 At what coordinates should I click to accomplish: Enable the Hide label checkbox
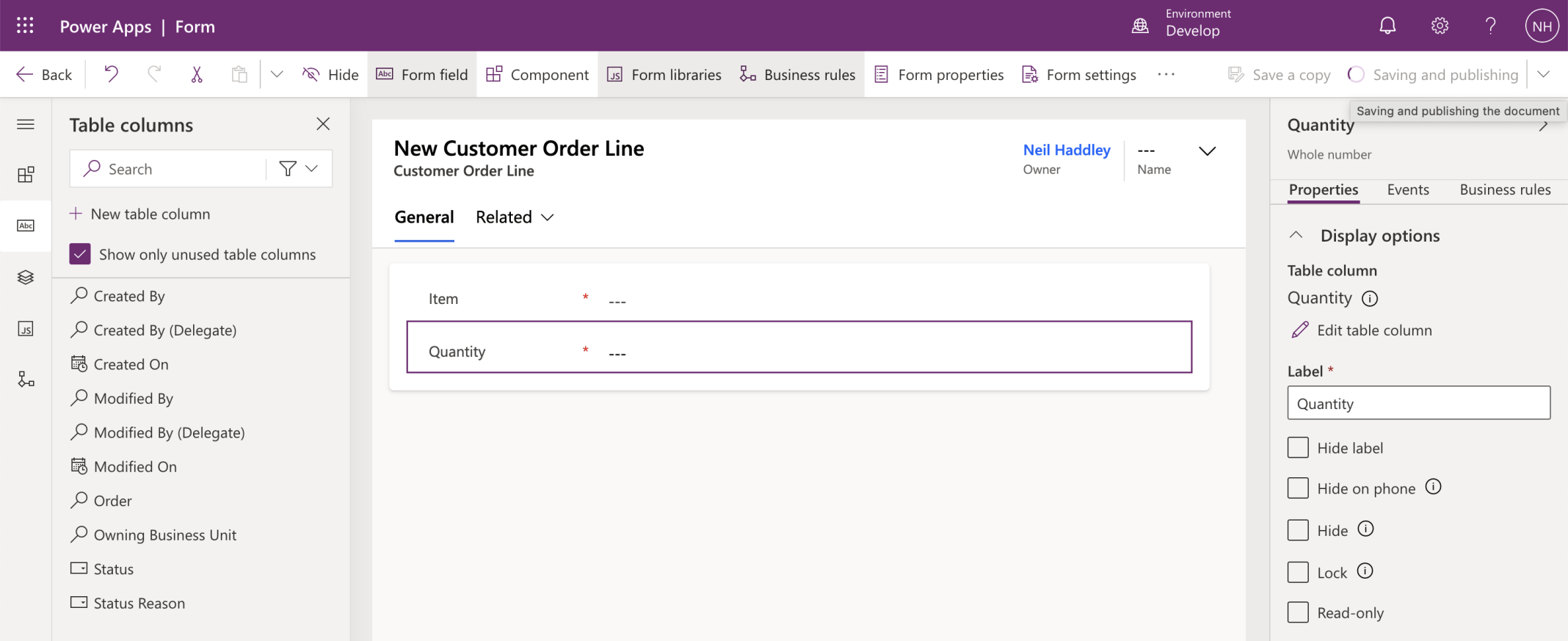pyautogui.click(x=1298, y=448)
